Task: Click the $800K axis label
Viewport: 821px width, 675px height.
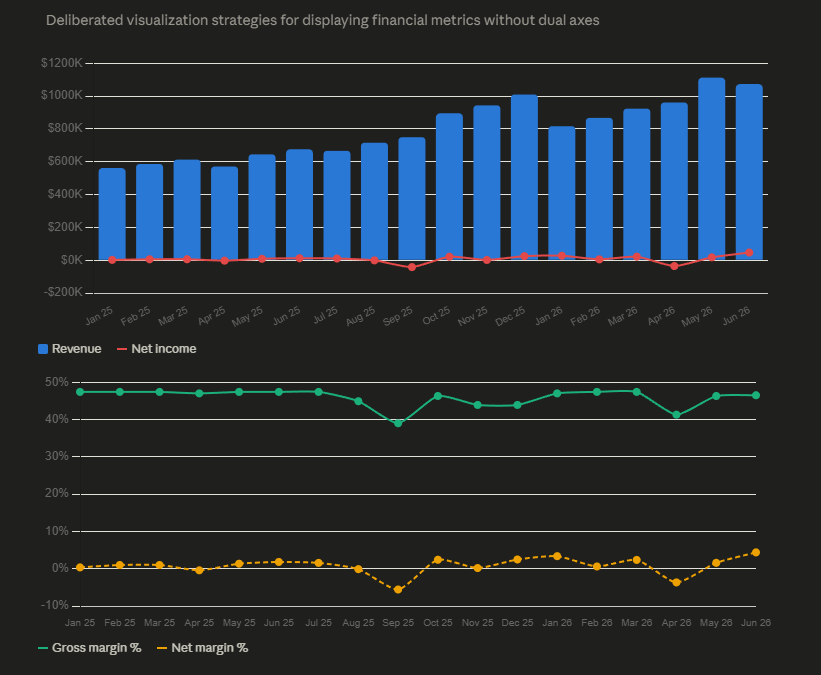Action: [65, 128]
